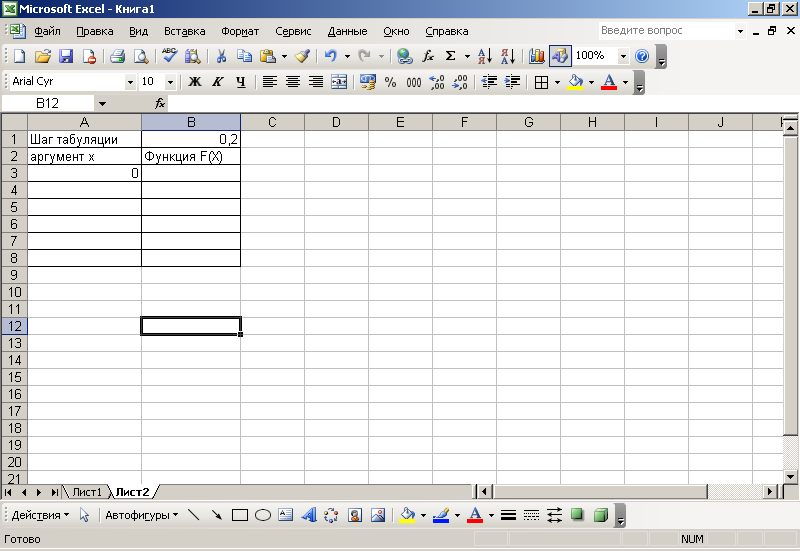This screenshot has height=551, width=800.
Task: Toggle the Drawing toolbar button
Action: click(560, 56)
